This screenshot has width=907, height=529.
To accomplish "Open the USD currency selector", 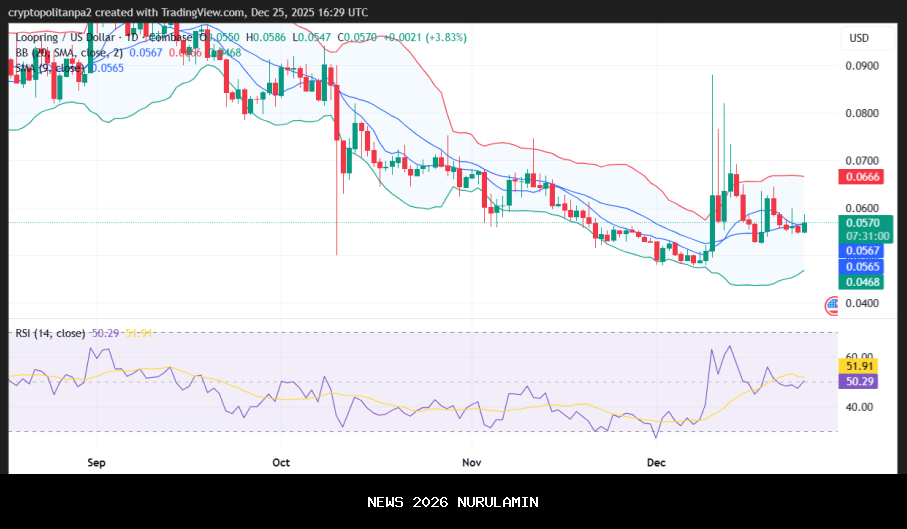I will pyautogui.click(x=859, y=38).
